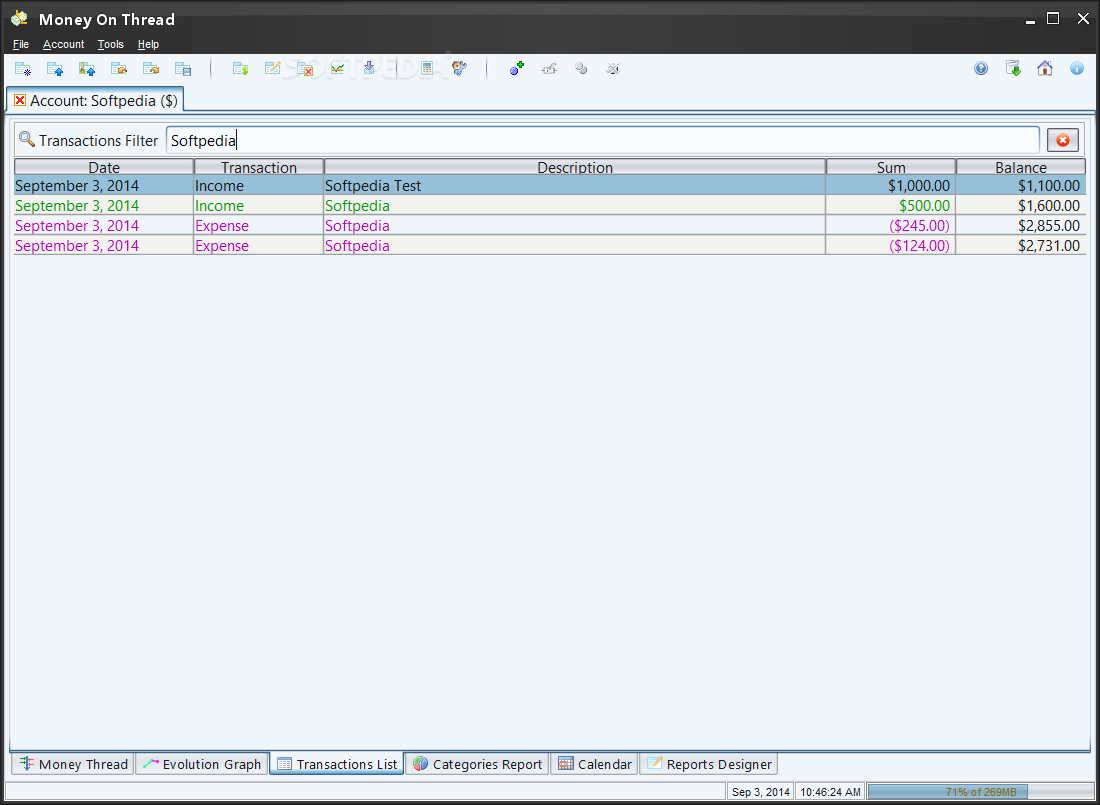Click the green Income transaction cell
Screen dimensions: 1100x805
[x=259, y=206]
